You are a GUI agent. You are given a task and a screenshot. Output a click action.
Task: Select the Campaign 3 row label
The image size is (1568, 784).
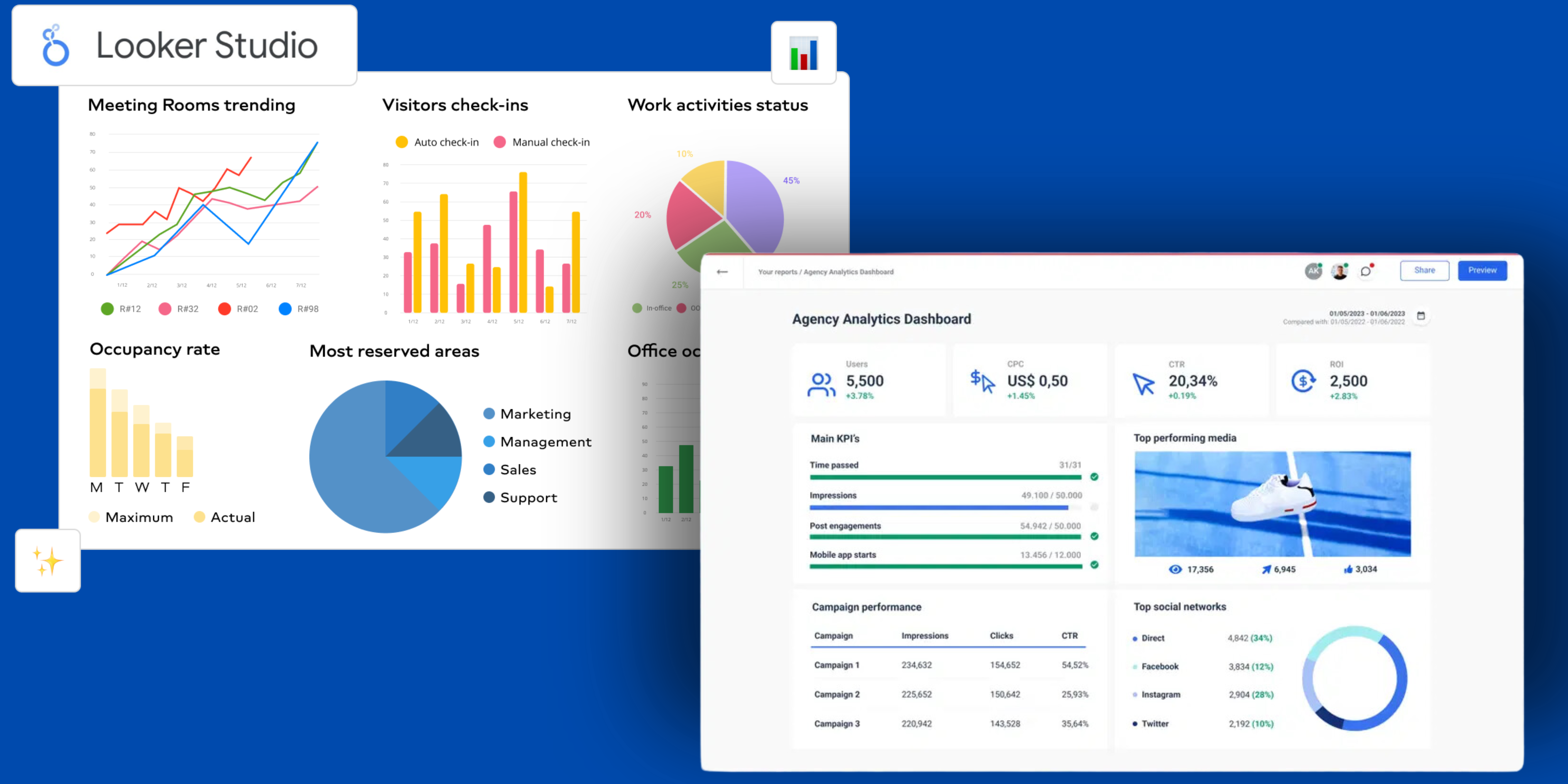pyautogui.click(x=836, y=724)
